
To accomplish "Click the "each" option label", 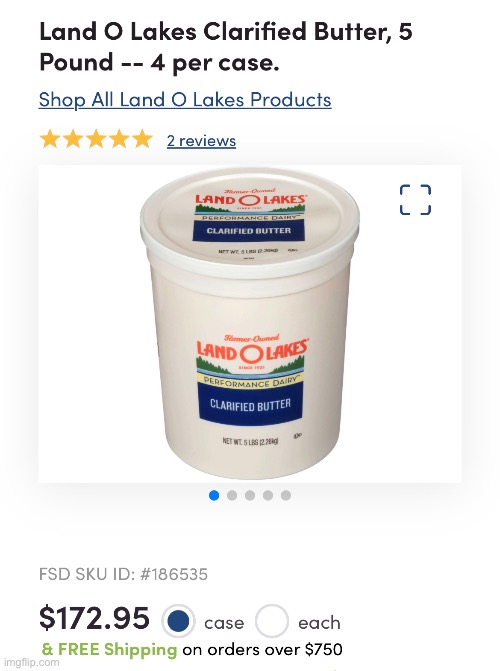I will tap(319, 623).
